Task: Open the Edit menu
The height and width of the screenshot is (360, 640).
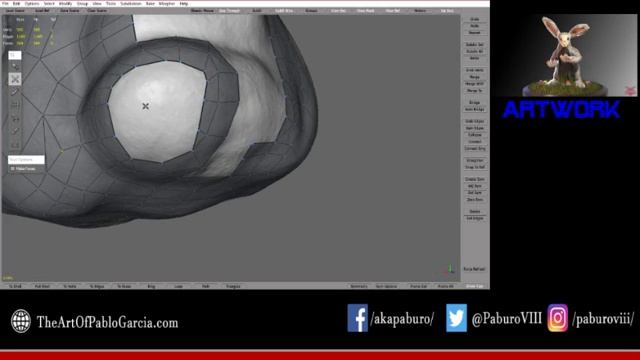Action: pos(16,3)
